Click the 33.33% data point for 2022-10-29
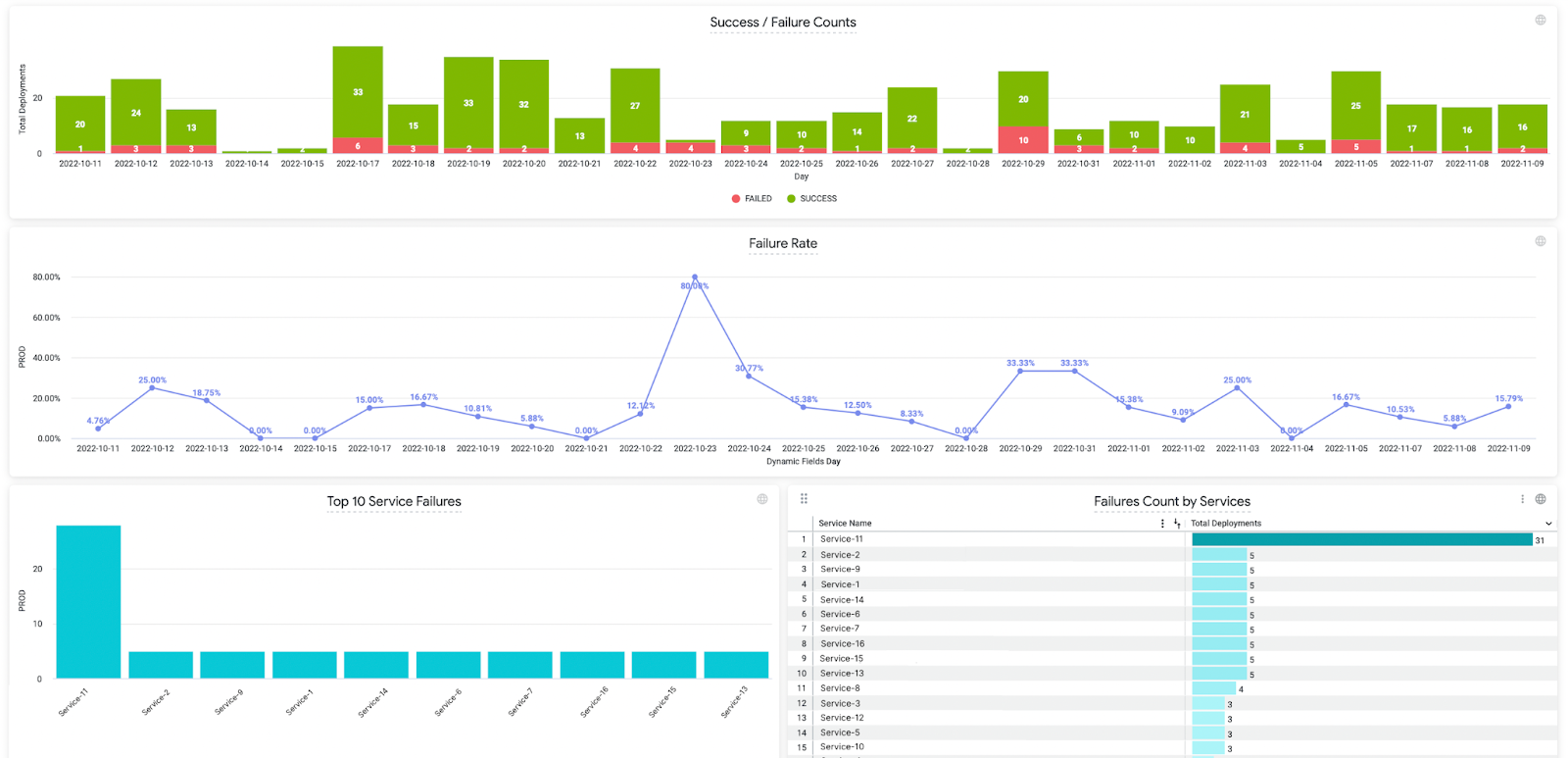The image size is (1568, 758). [x=1020, y=372]
